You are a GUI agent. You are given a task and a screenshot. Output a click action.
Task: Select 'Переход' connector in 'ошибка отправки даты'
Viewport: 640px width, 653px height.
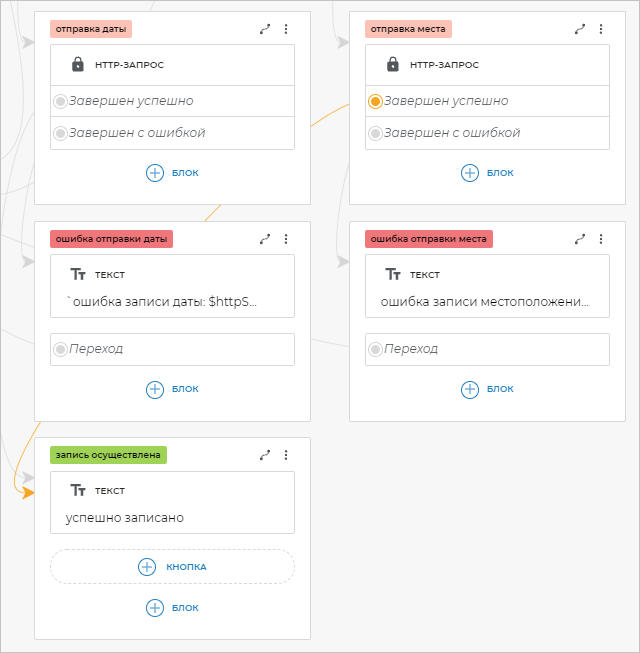click(x=60, y=349)
